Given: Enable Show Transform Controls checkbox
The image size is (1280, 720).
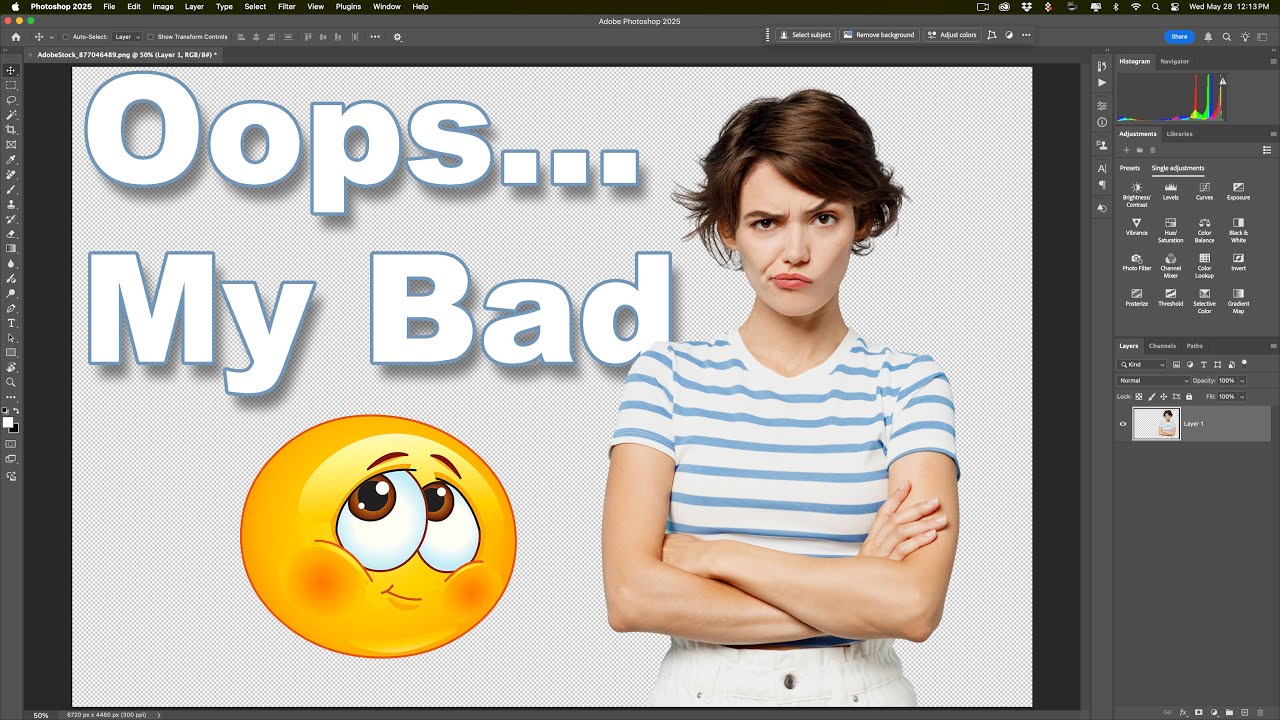Looking at the screenshot, I should pos(151,37).
